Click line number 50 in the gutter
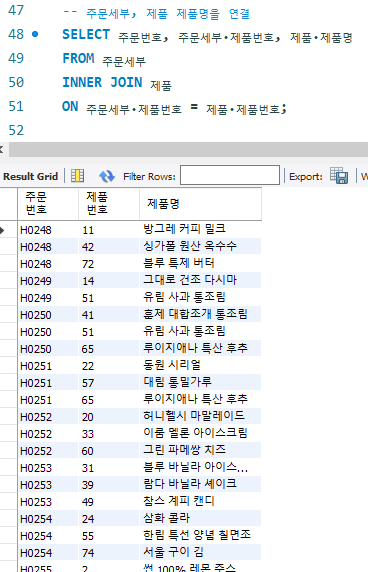This screenshot has height=572, width=368. 16,82
